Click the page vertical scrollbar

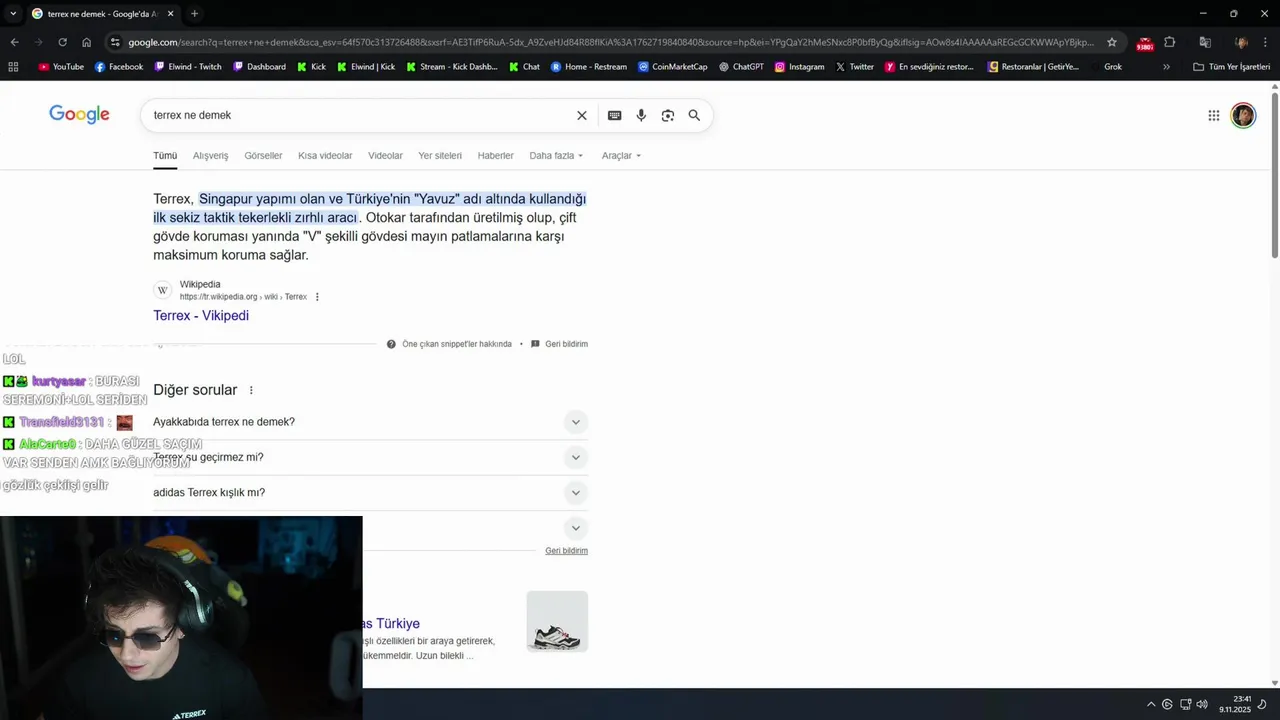pos(1275,175)
